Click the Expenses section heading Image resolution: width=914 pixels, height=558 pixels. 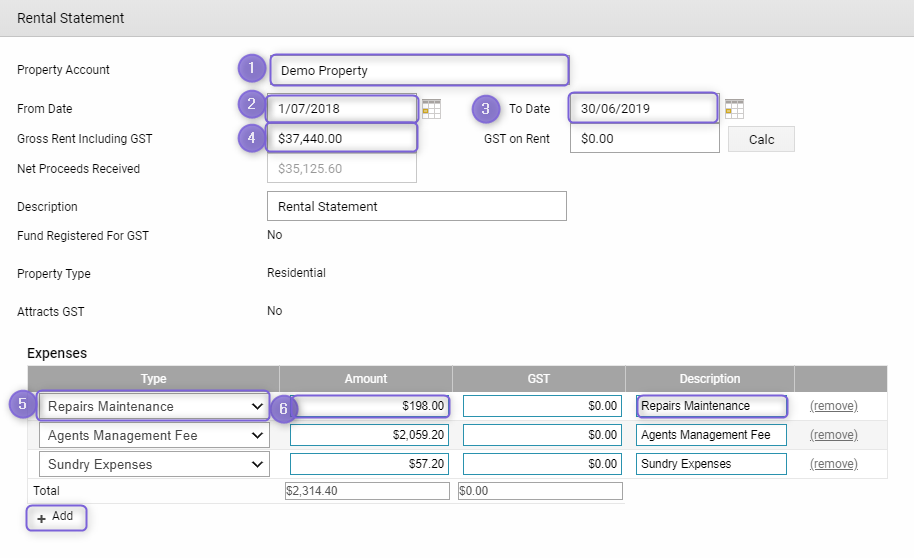(x=57, y=353)
